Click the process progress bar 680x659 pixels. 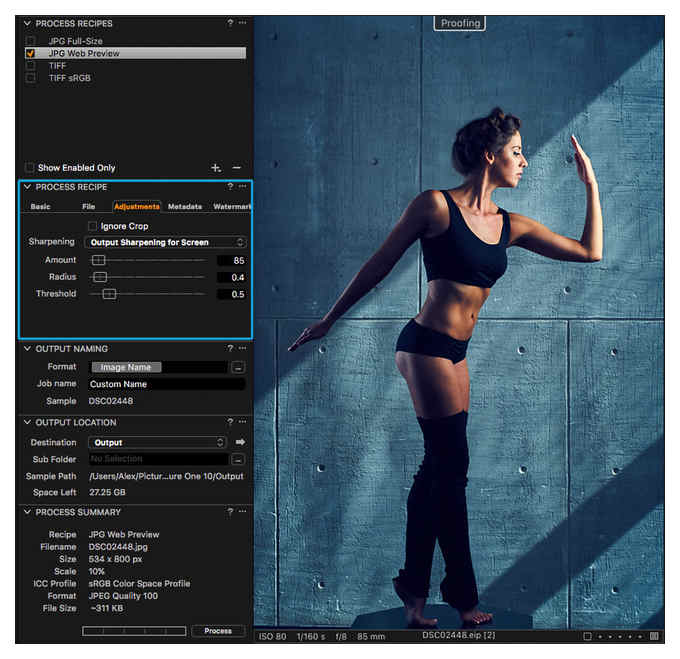pyautogui.click(x=134, y=631)
